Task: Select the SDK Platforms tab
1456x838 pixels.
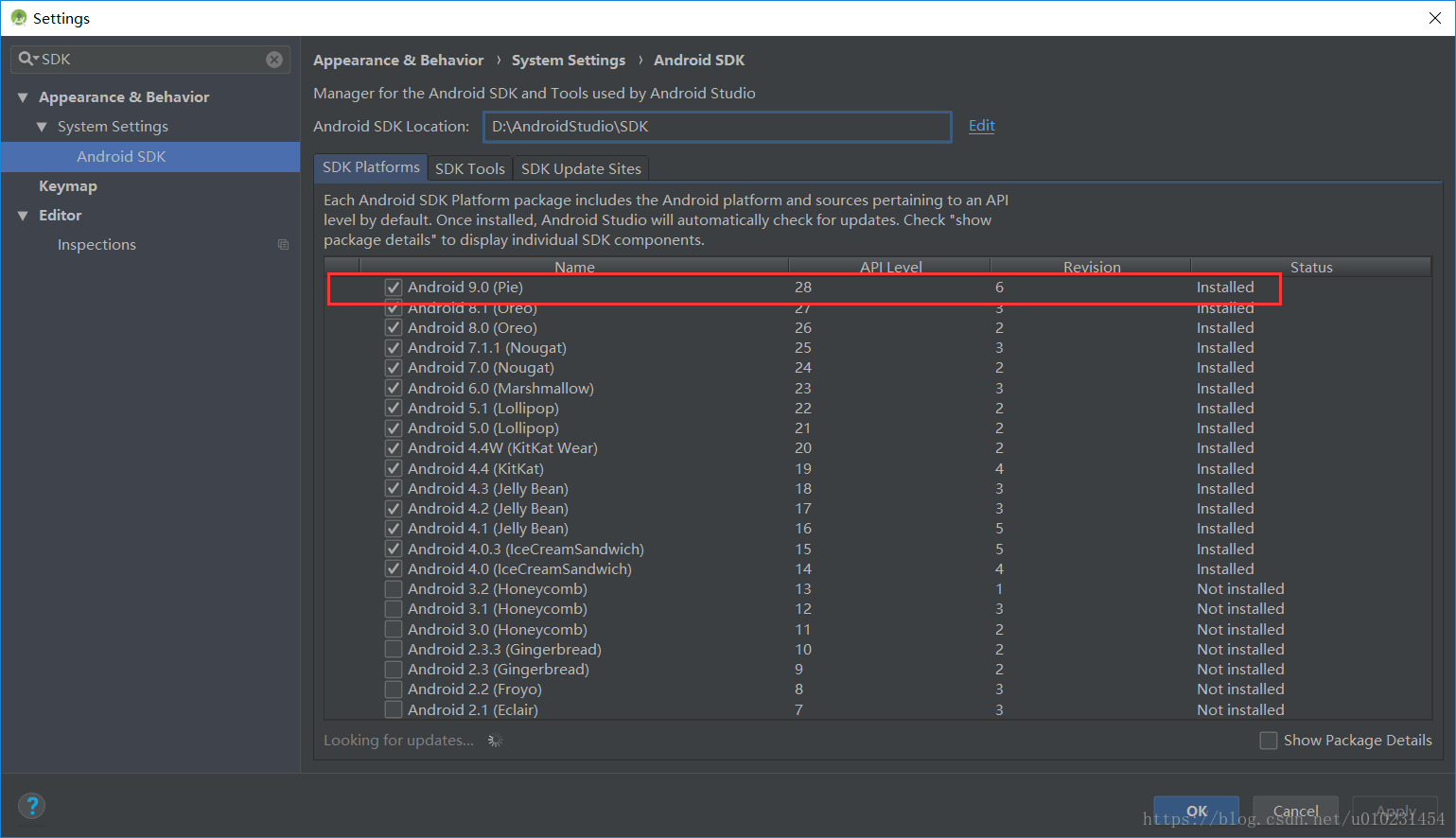Action: [371, 167]
